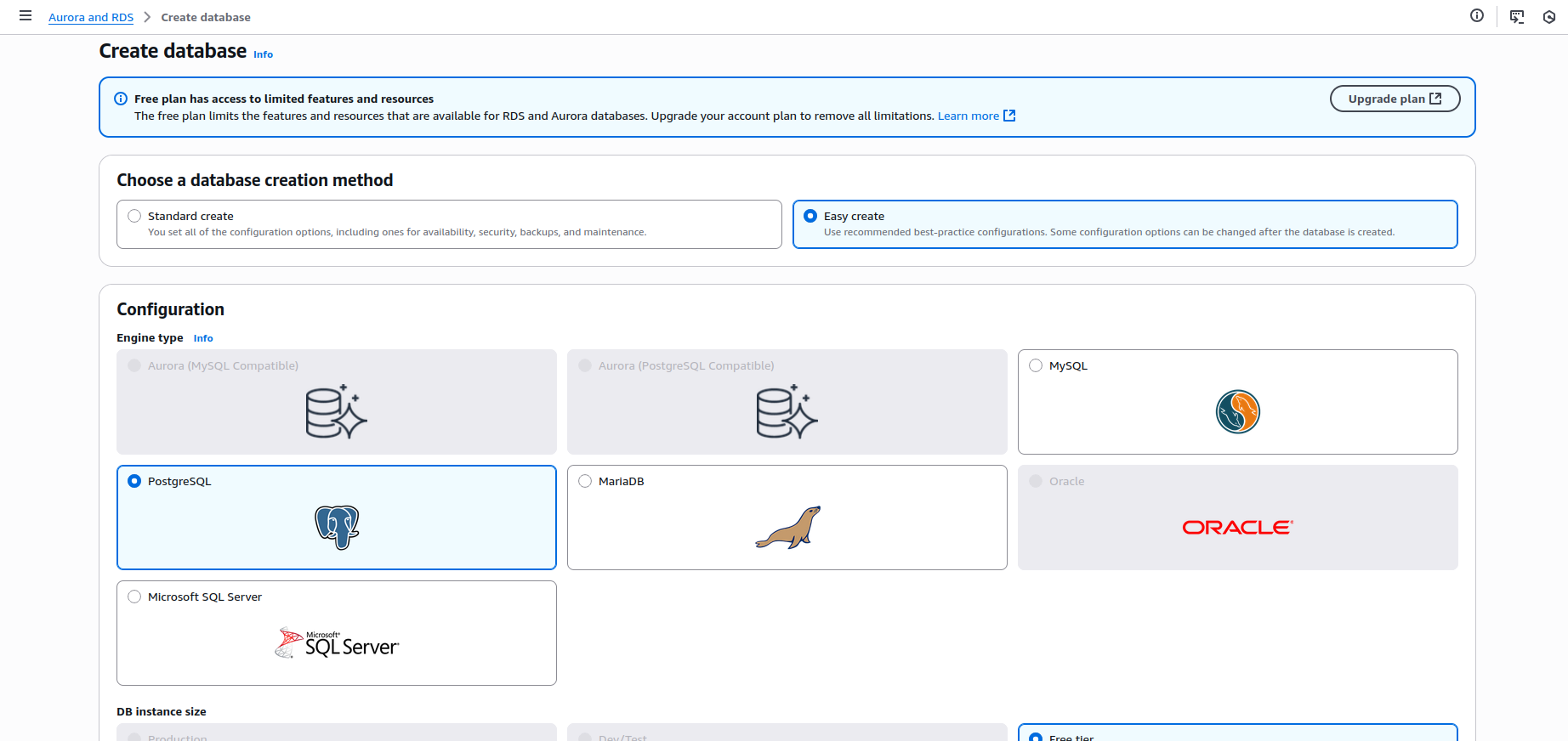This screenshot has width=1568, height=741.
Task: Click the Microsoft SQL Server logo
Action: pyautogui.click(x=337, y=643)
